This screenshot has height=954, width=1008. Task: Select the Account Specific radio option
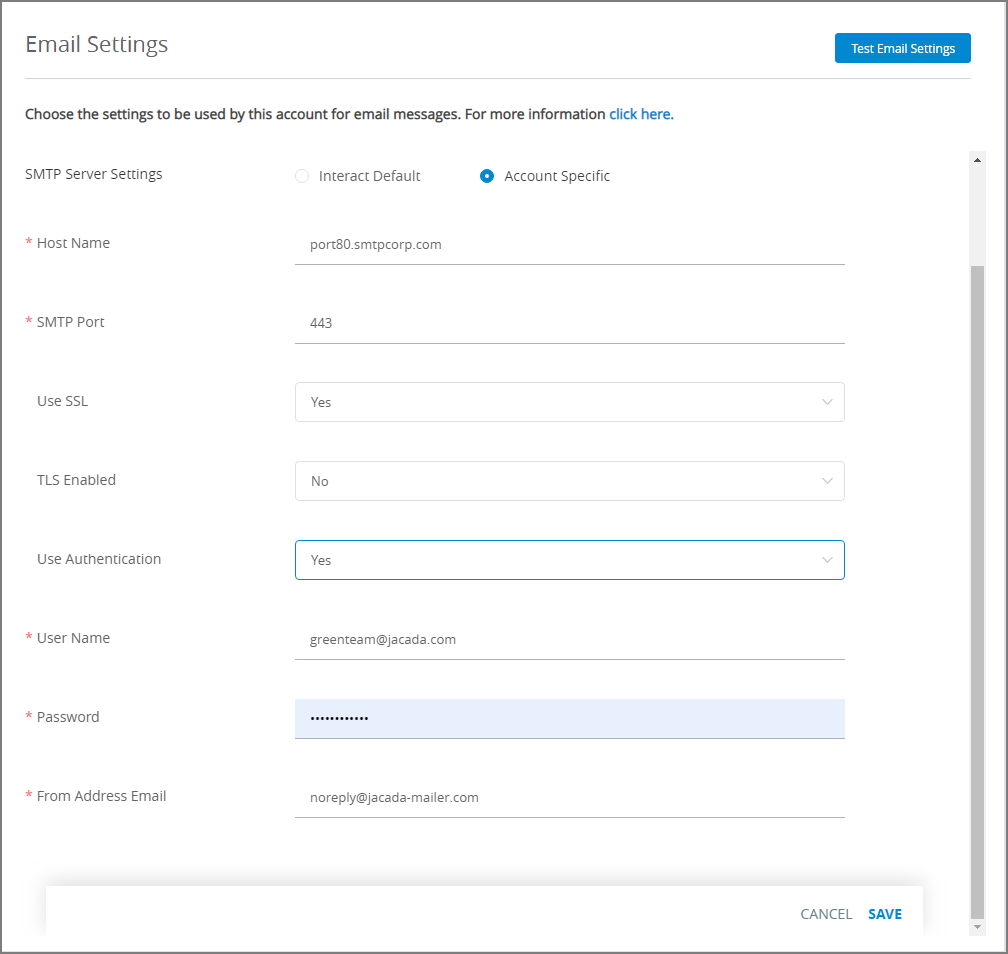(487, 176)
